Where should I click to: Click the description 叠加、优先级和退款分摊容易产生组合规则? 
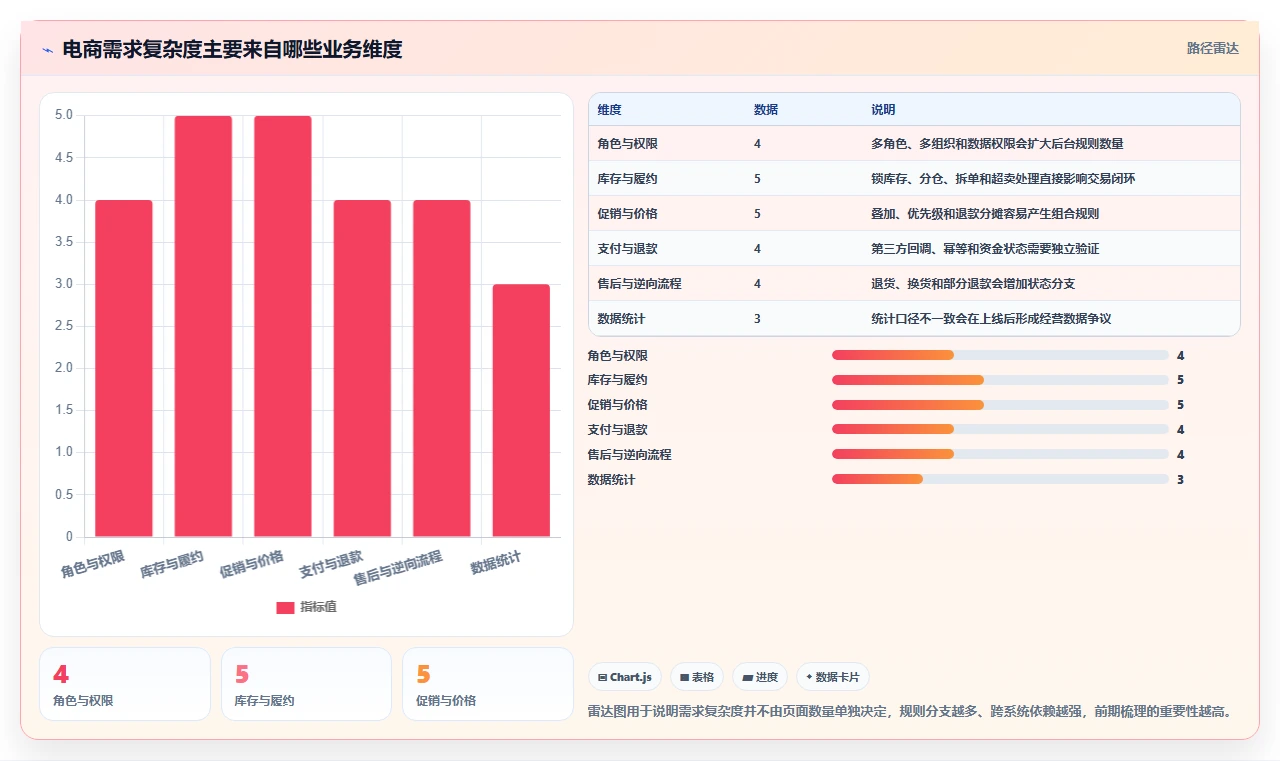click(x=985, y=214)
